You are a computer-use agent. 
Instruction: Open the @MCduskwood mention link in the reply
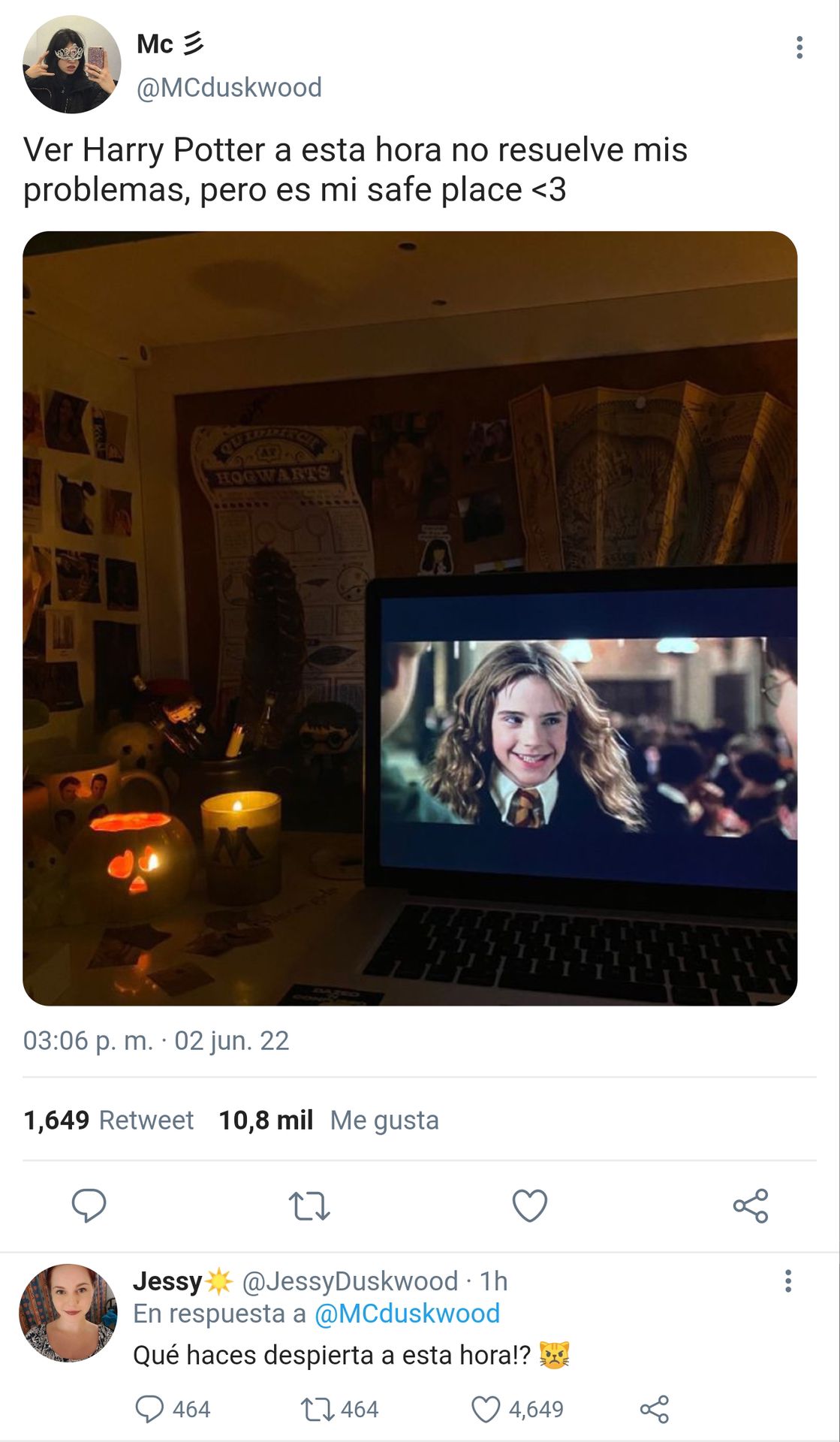[407, 1314]
